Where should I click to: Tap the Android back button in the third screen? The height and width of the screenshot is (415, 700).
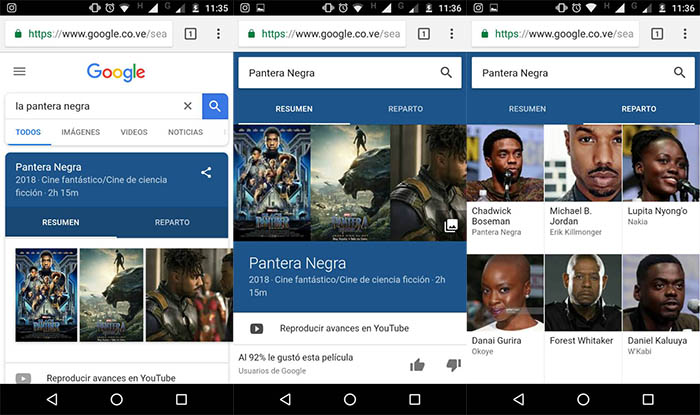[519, 399]
